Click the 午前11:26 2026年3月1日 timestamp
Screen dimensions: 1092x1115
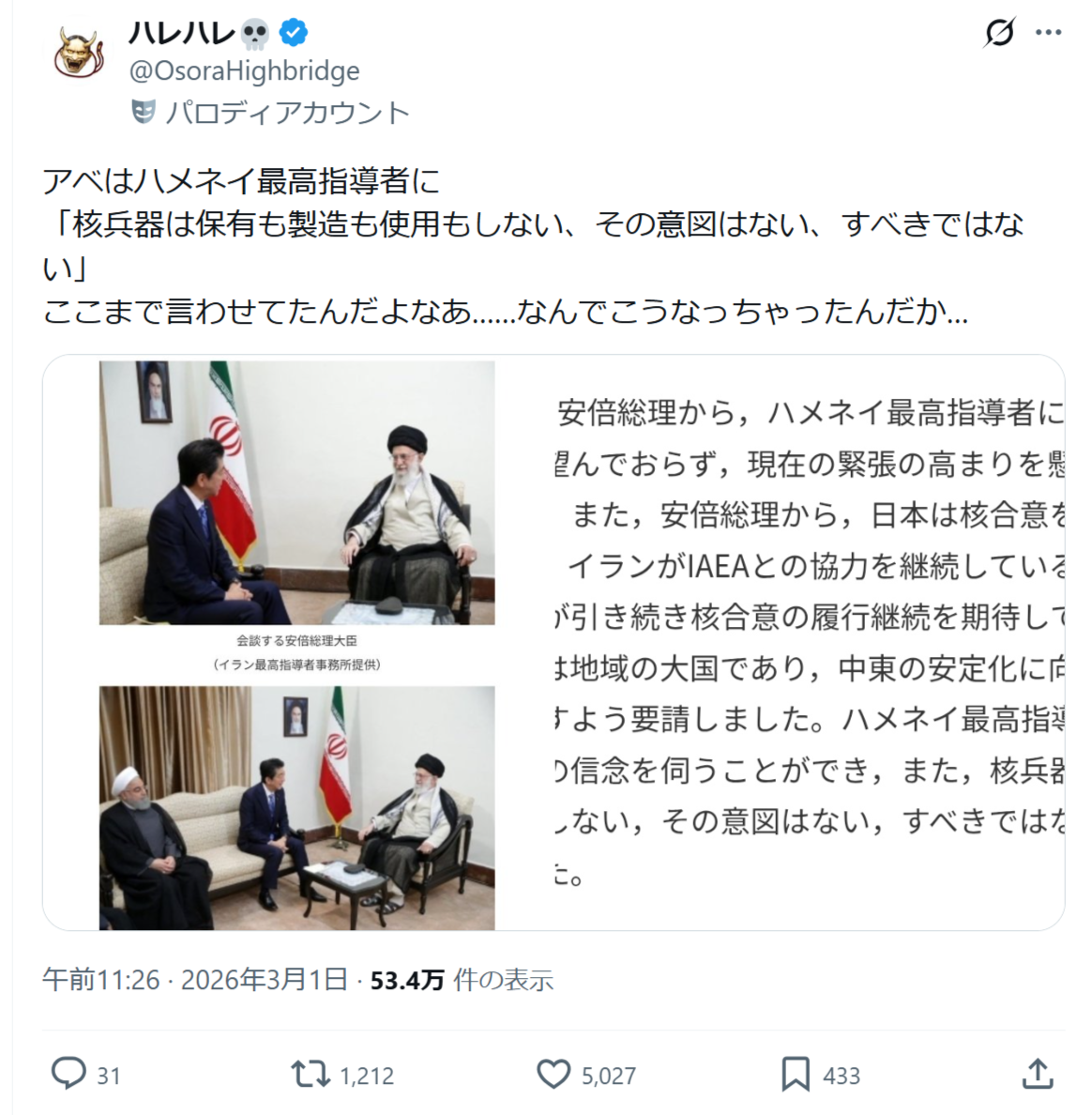pos(195,980)
